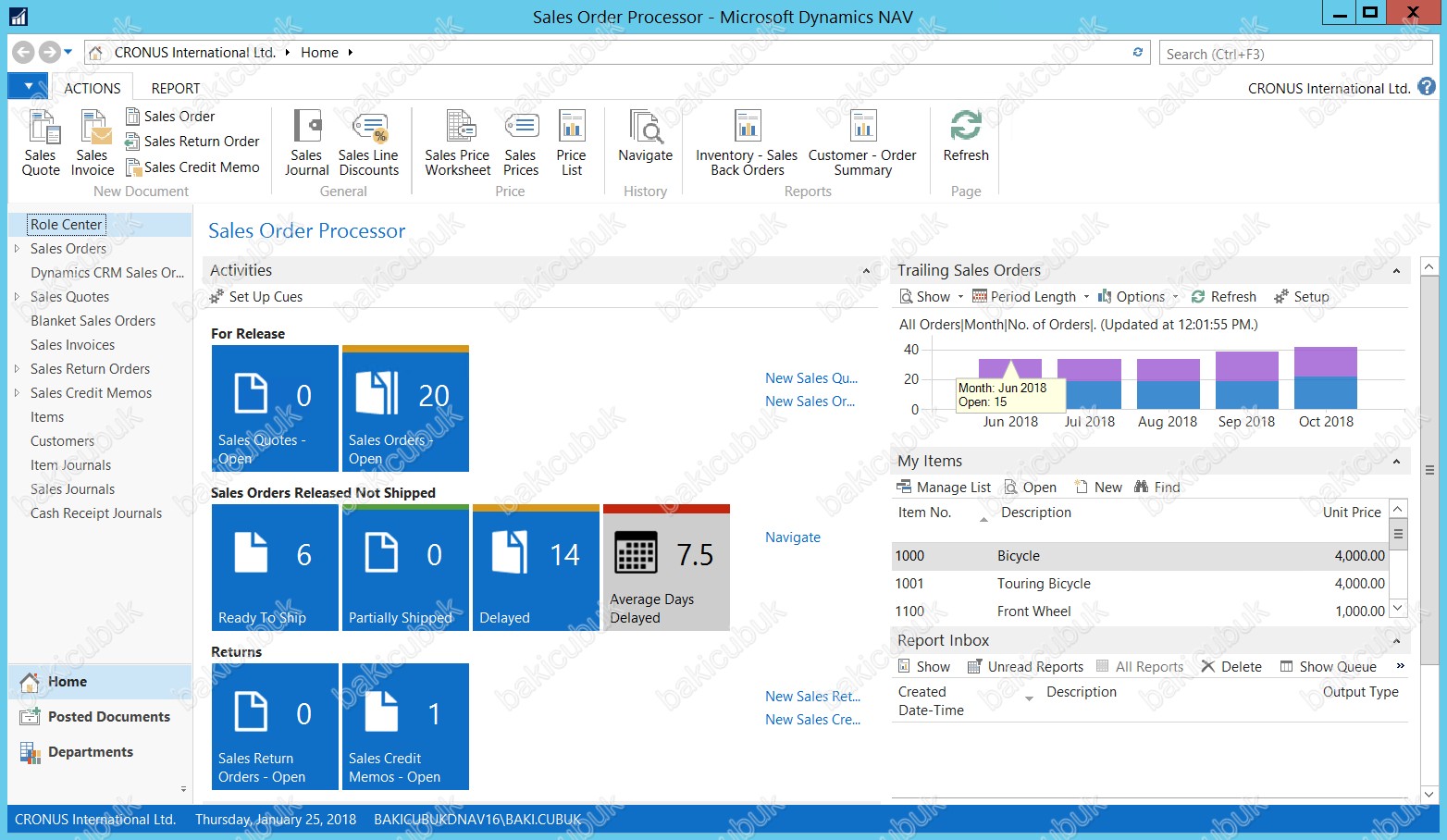Collapse the My Items part
Screen dimensions: 1447x840
click(1396, 462)
